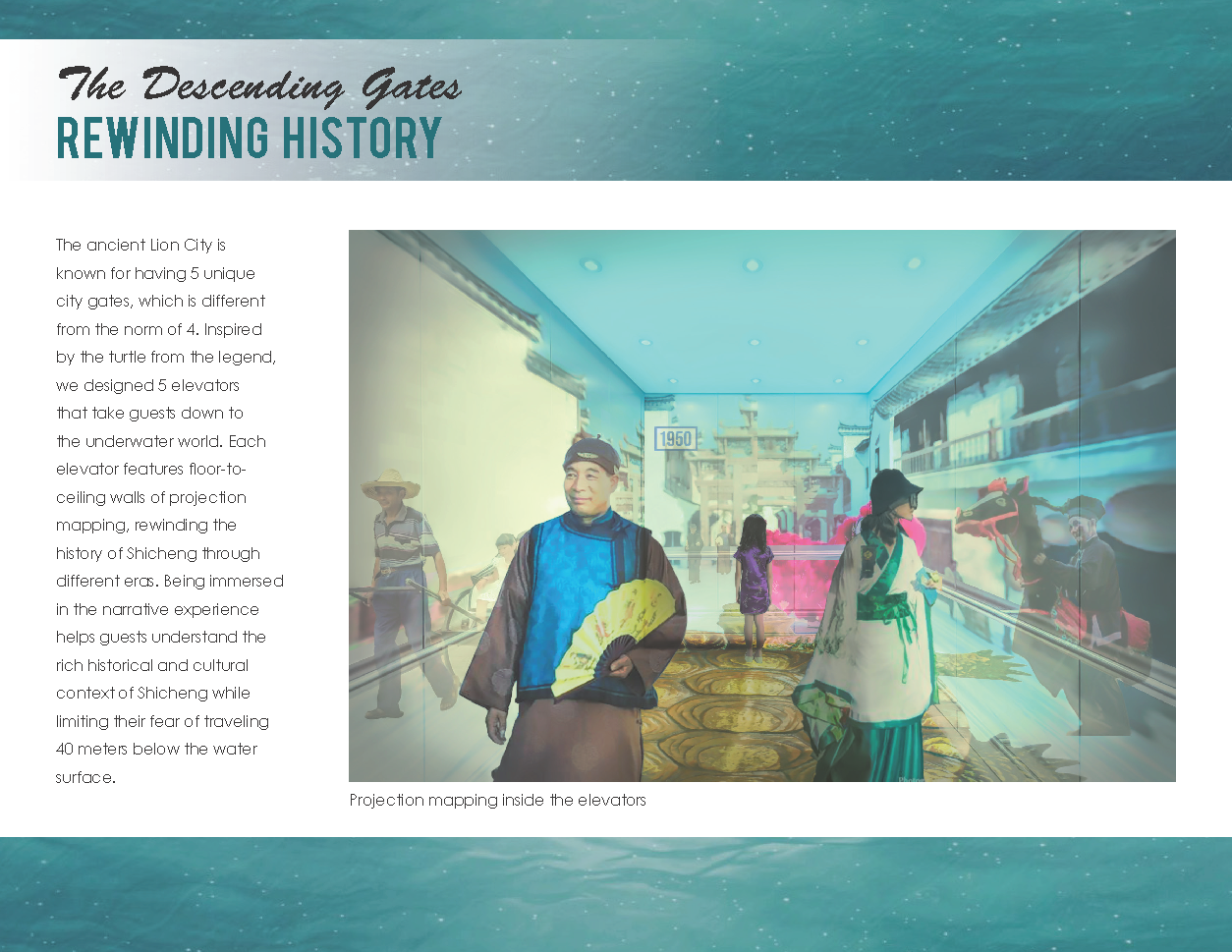Image resolution: width=1232 pixels, height=952 pixels.
Task: Click the final word "surface." in the paragraph
Action: tap(85, 777)
